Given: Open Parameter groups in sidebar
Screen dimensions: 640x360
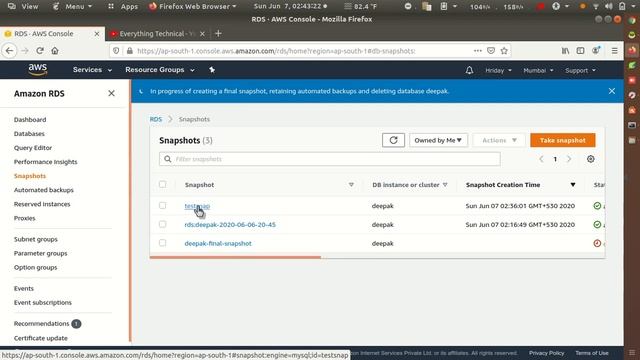Looking at the screenshot, I should click(40, 253).
